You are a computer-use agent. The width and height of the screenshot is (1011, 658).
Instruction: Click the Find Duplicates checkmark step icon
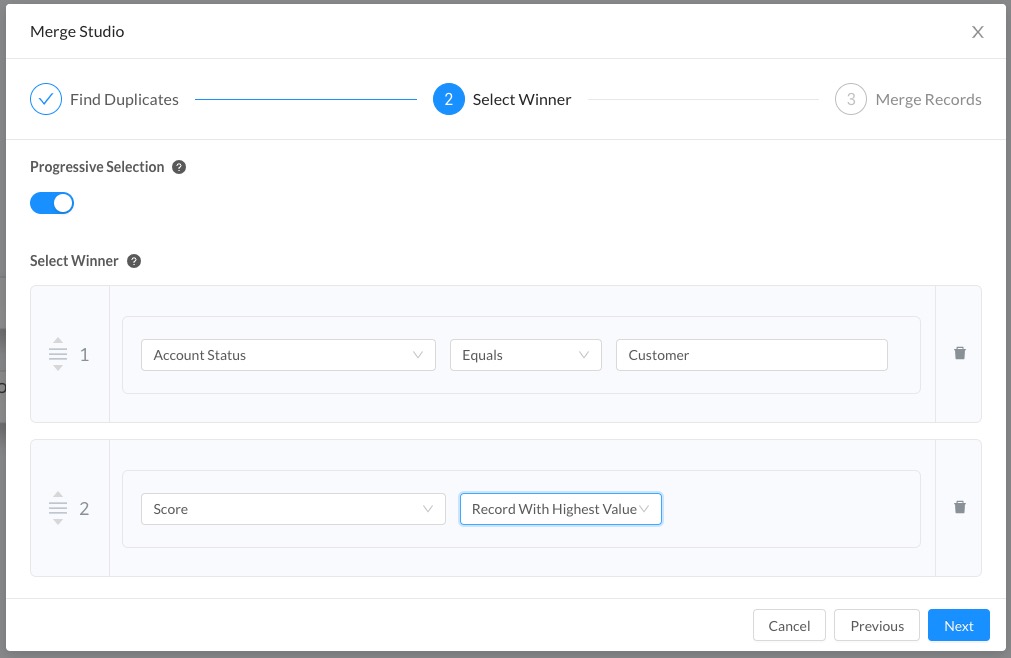(x=46, y=99)
